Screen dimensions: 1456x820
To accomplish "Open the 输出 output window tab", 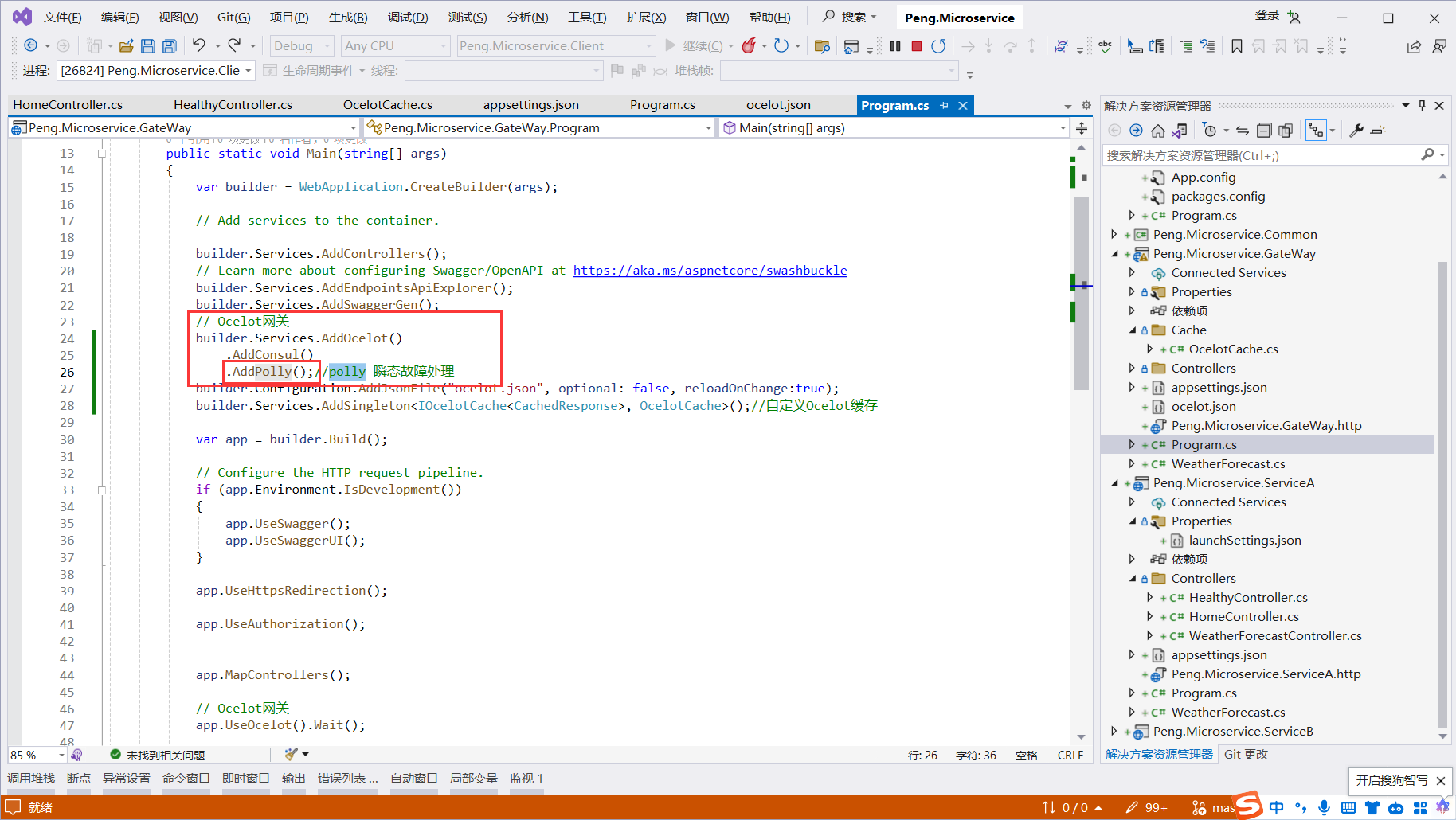I will 293,779.
